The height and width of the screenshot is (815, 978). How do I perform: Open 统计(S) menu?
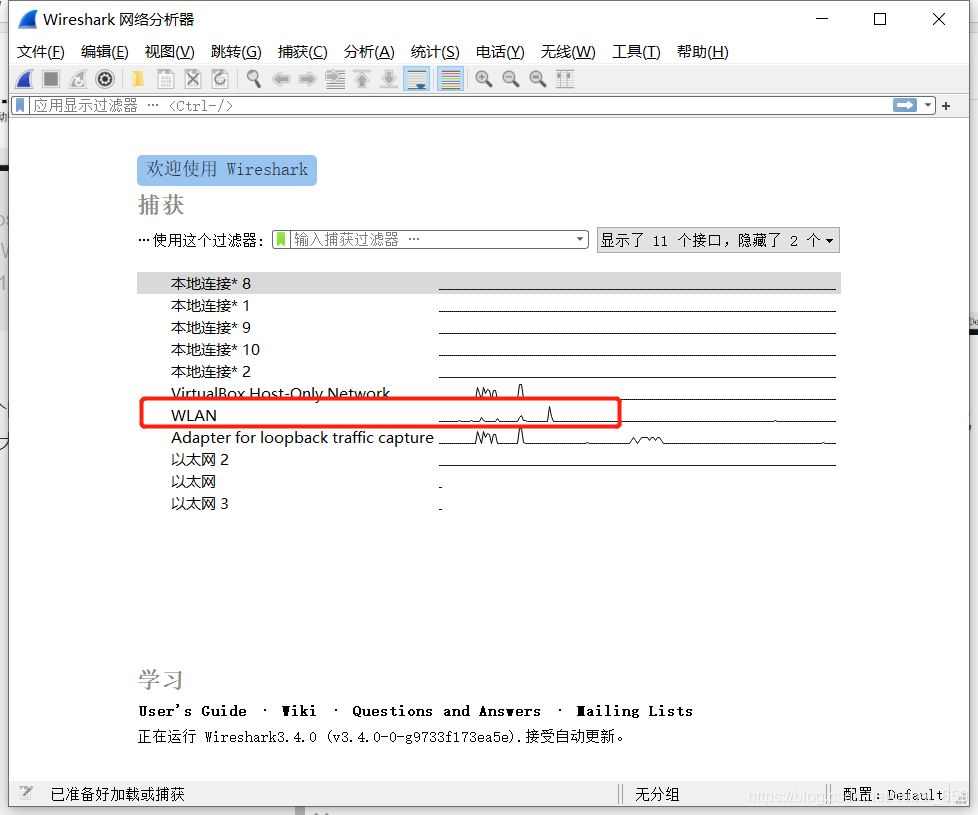pyautogui.click(x=435, y=52)
